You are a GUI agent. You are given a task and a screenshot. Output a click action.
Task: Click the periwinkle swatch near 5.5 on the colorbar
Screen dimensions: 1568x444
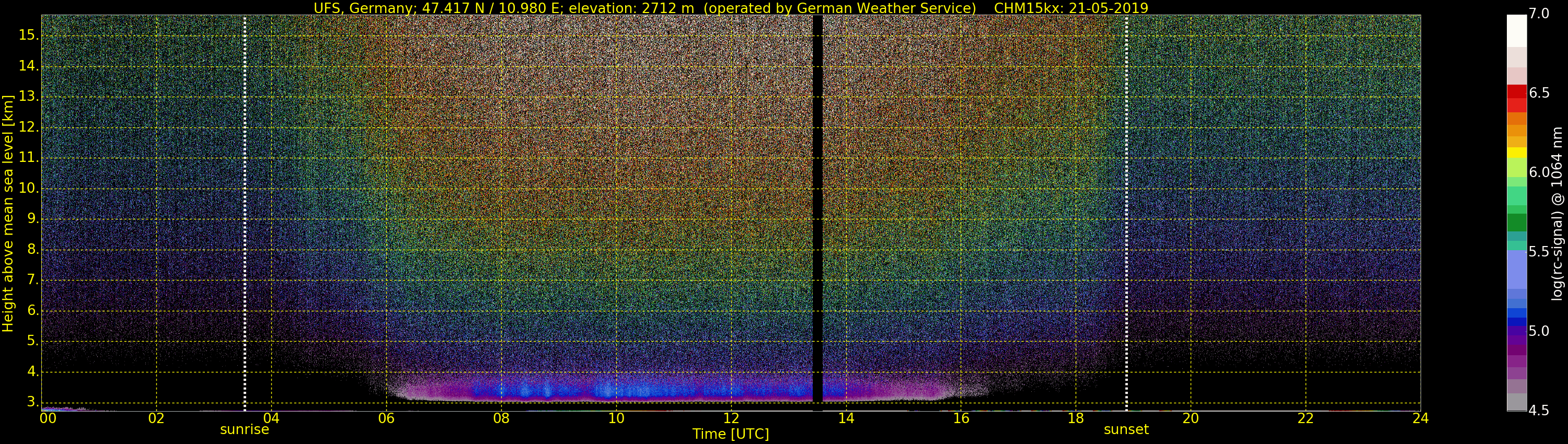point(1517,270)
